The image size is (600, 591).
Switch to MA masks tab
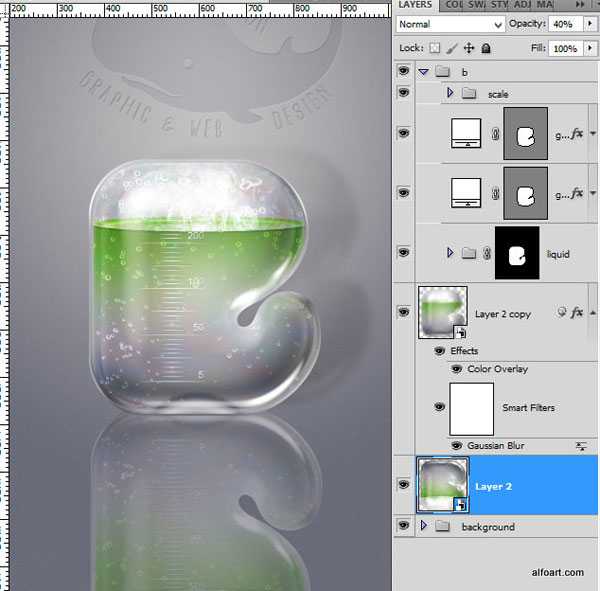pyautogui.click(x=545, y=5)
